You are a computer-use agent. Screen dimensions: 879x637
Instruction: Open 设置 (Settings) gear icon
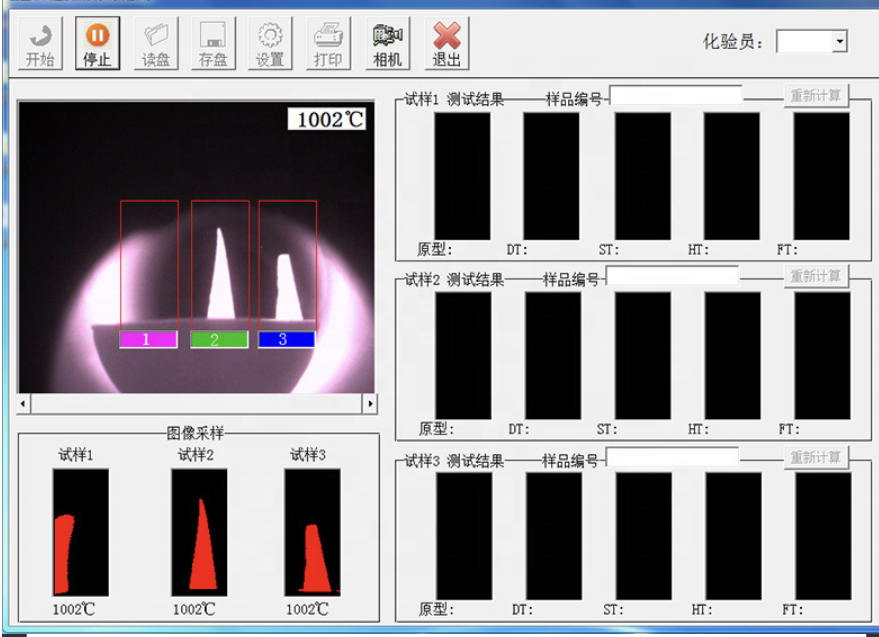point(270,44)
